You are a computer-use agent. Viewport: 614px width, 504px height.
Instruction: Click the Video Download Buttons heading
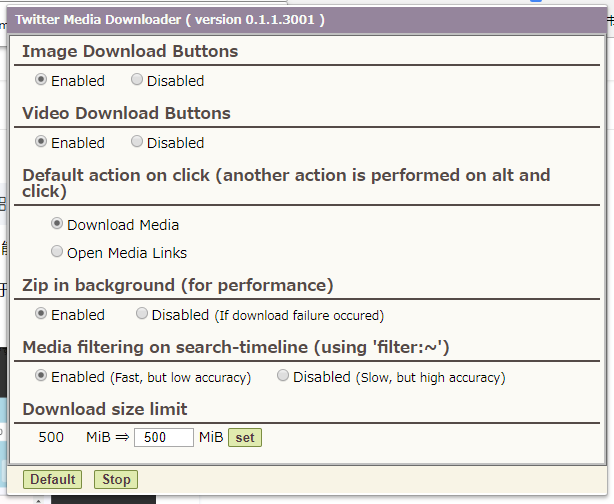(x=126, y=113)
